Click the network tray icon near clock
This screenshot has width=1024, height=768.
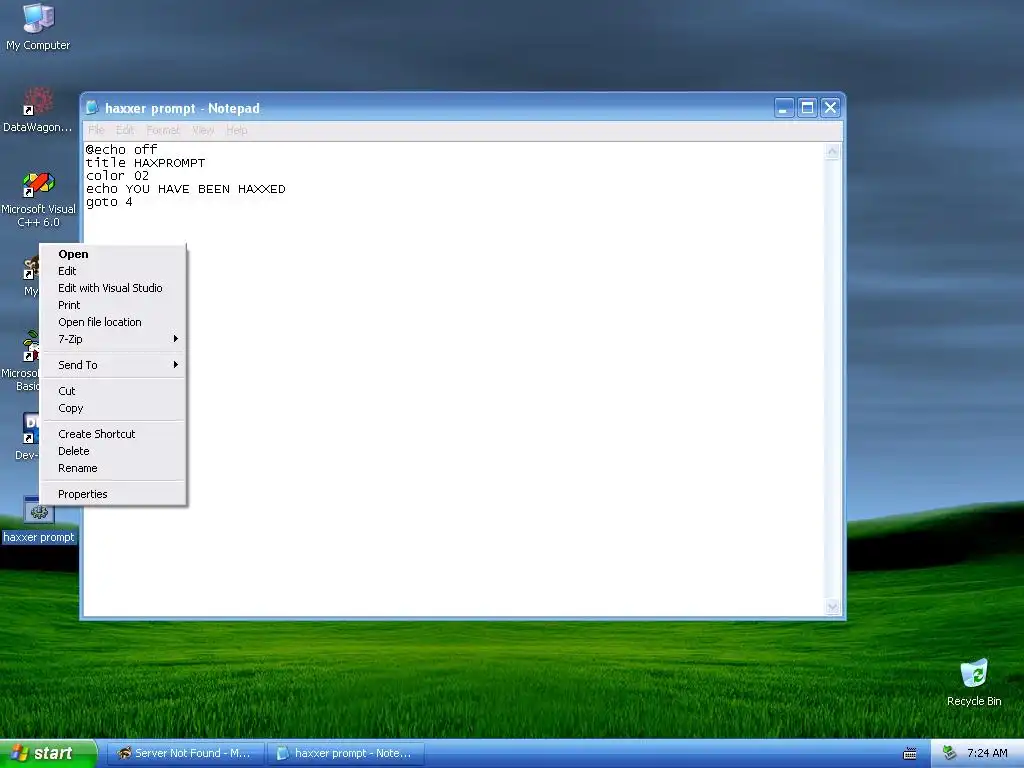click(950, 753)
